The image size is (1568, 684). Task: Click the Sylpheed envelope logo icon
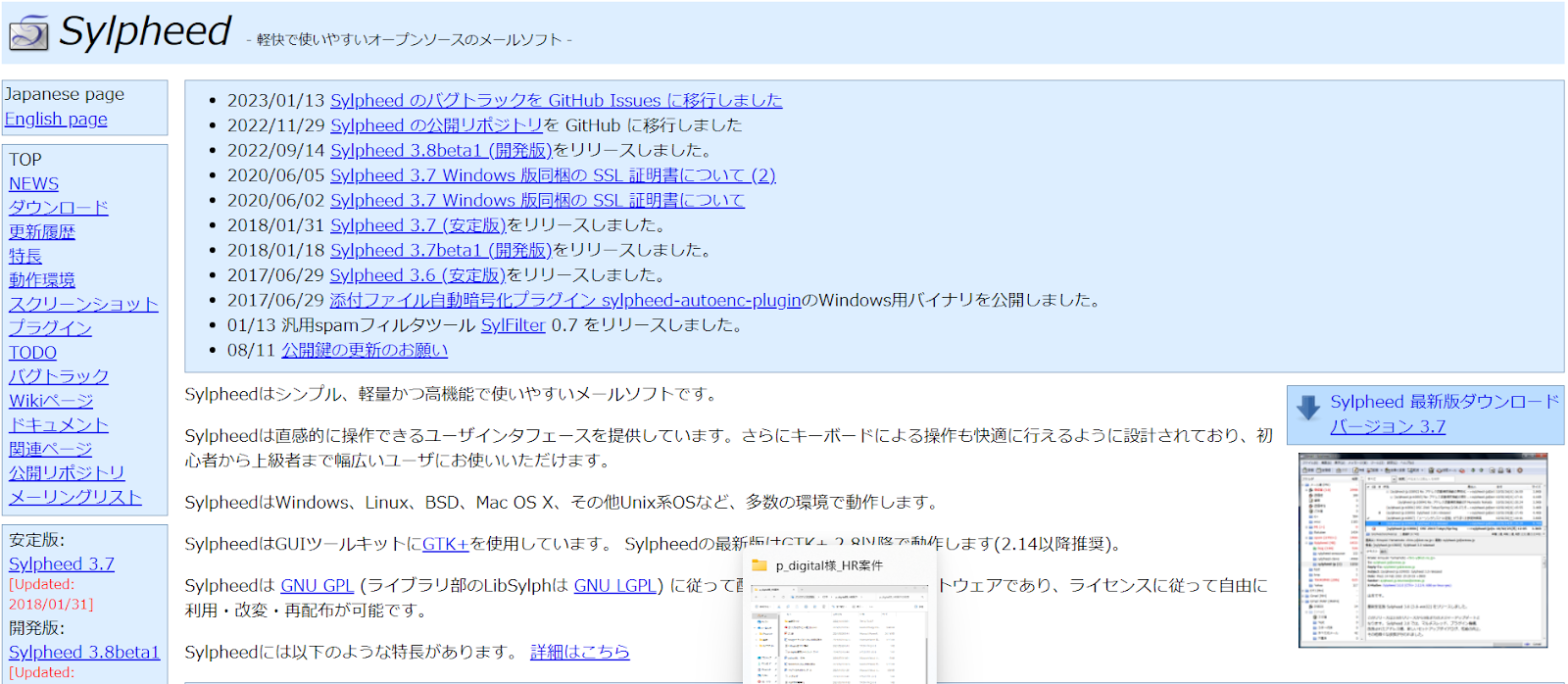tap(28, 34)
